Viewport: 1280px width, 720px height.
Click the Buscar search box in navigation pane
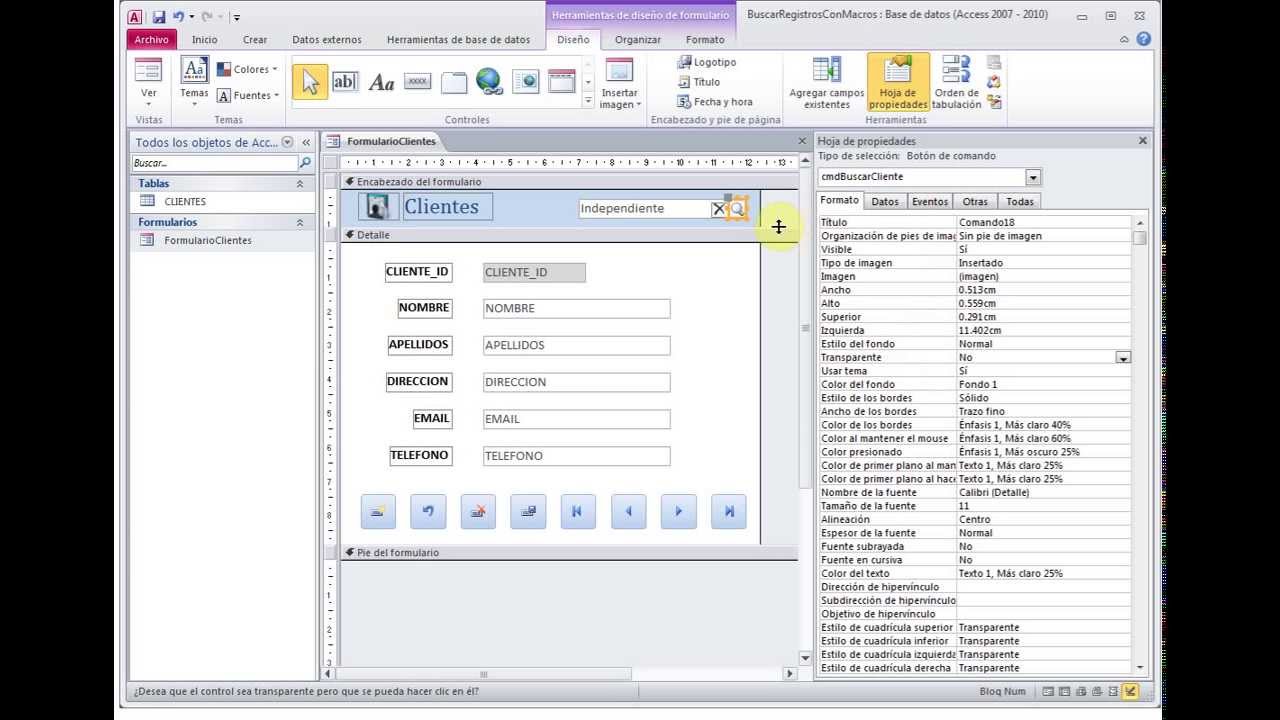pos(215,163)
